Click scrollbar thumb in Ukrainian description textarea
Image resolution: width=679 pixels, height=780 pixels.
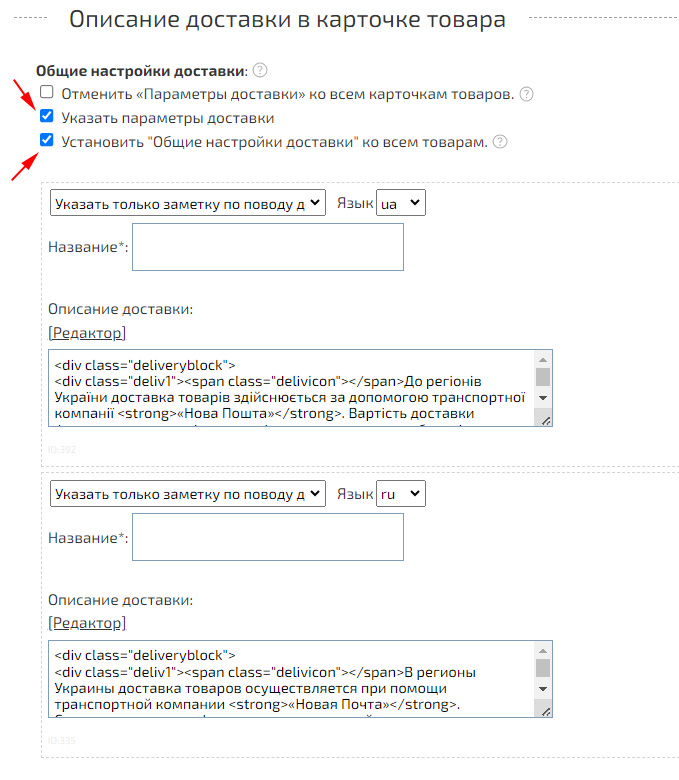(x=543, y=376)
